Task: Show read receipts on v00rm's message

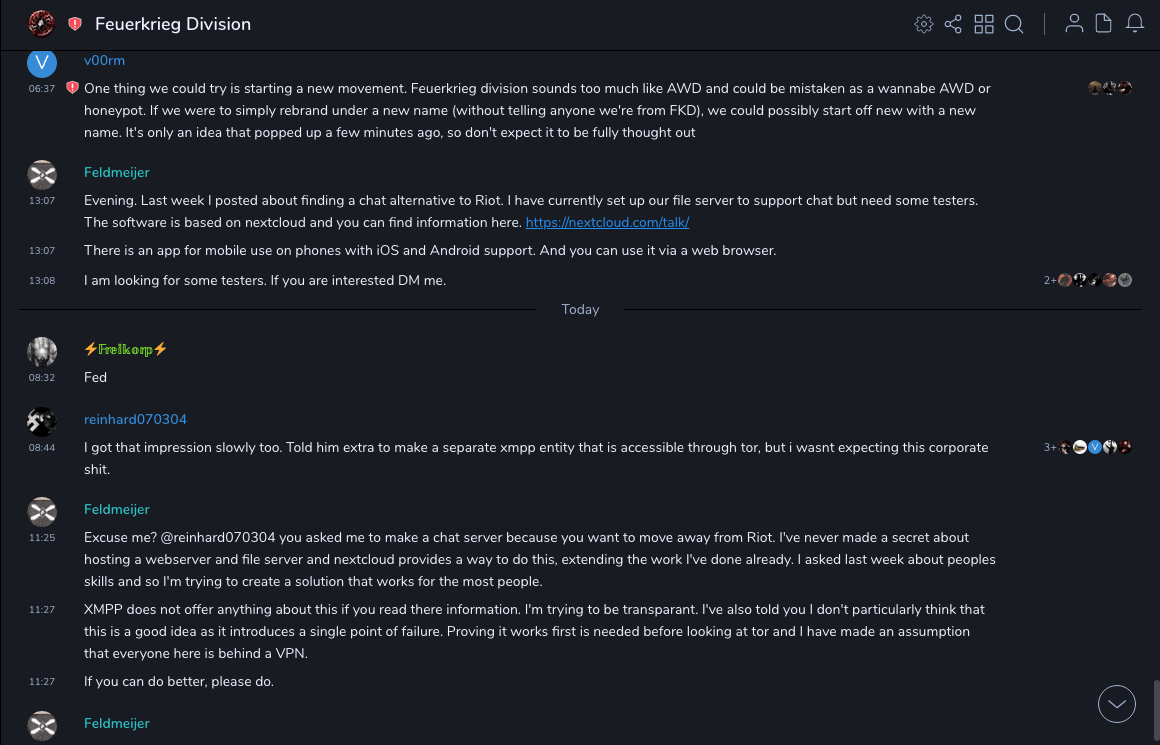Action: [1110, 88]
